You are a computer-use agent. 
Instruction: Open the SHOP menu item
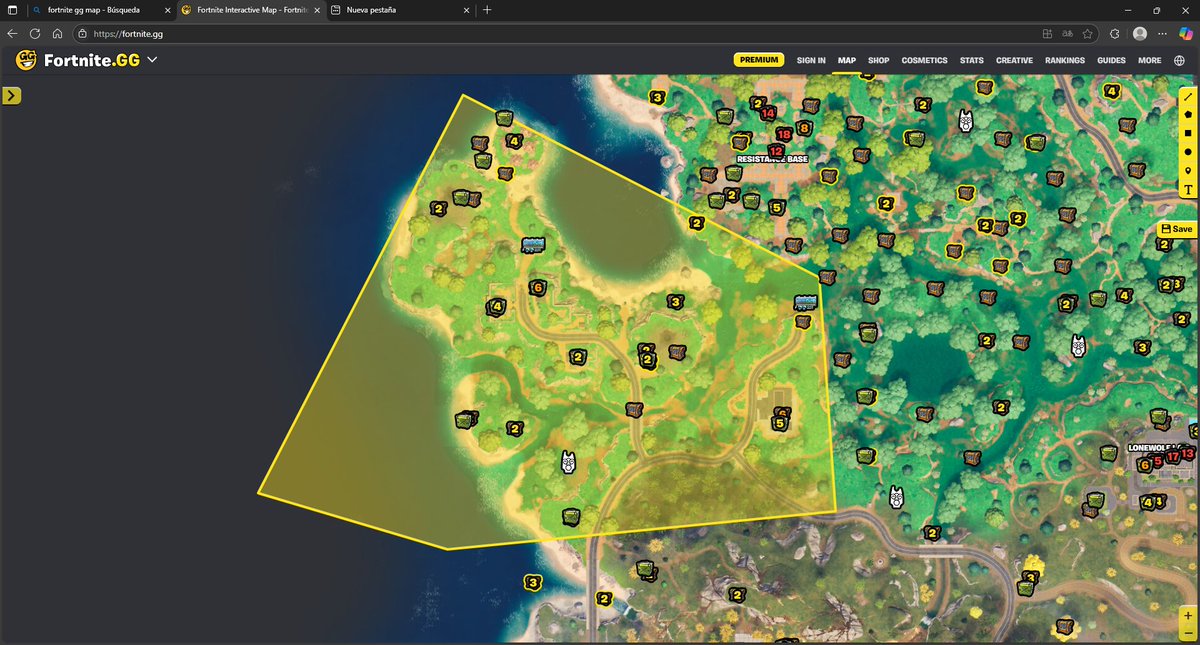tap(878, 60)
